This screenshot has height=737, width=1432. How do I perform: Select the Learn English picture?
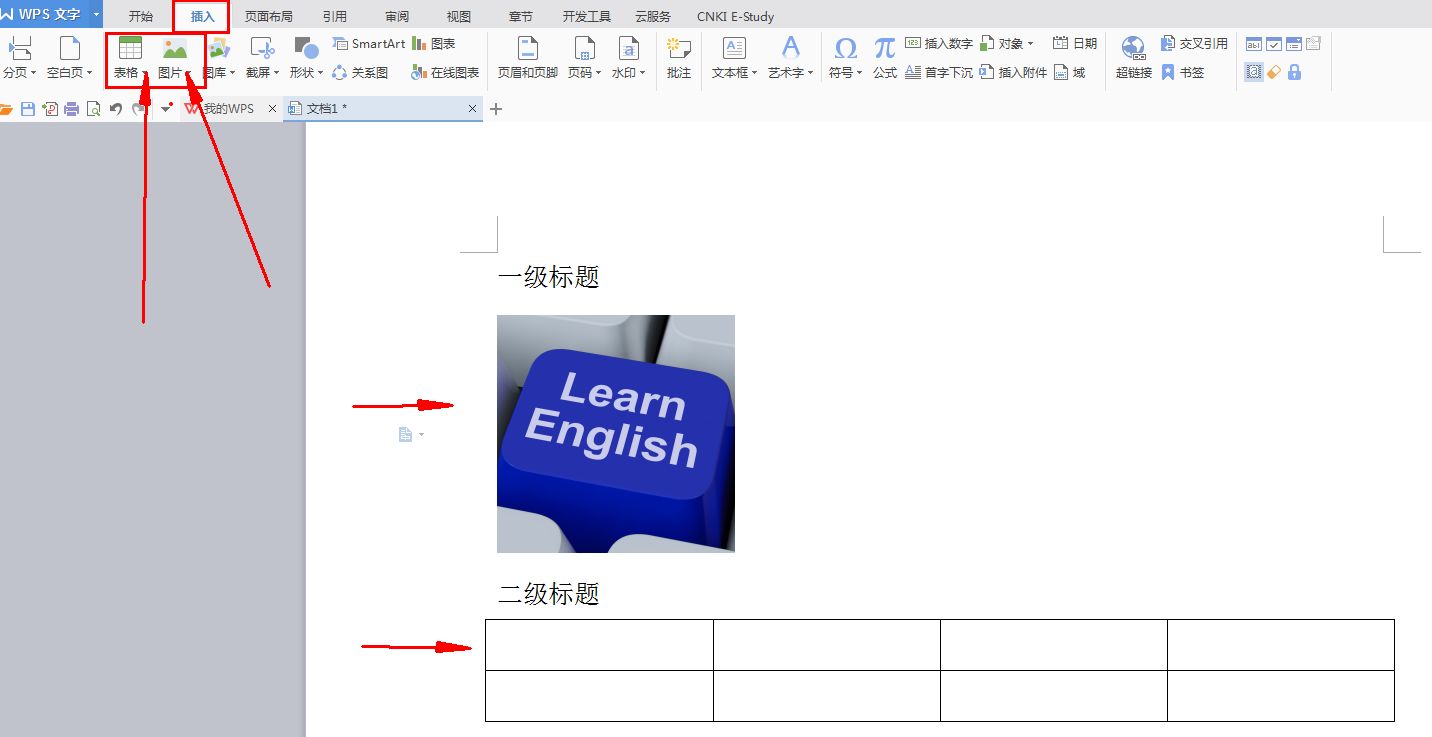(x=616, y=434)
